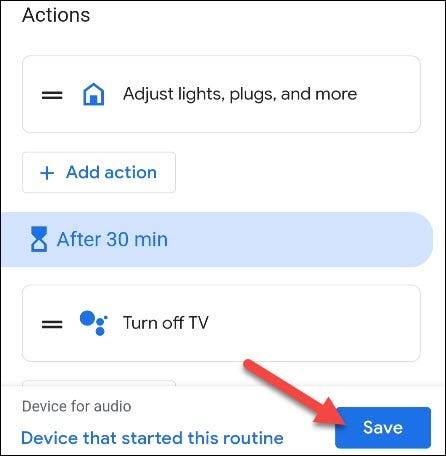Click the reorder handle beside Adjust lights

(x=52, y=95)
